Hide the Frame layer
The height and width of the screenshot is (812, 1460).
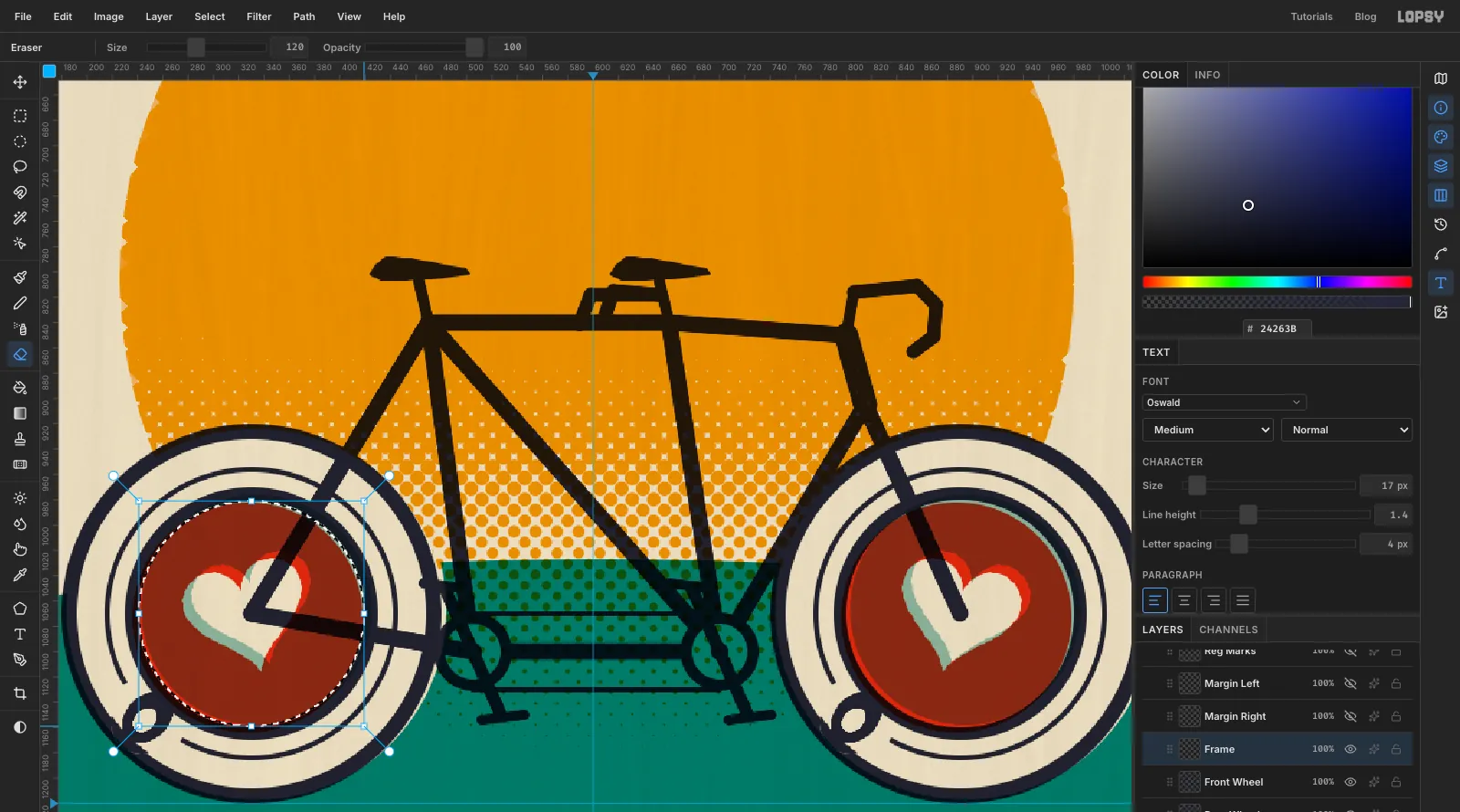click(1350, 749)
